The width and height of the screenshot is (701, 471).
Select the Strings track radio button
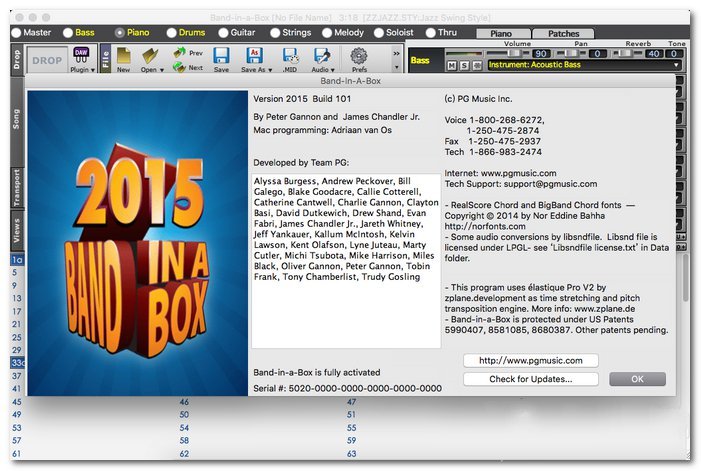tap(275, 33)
